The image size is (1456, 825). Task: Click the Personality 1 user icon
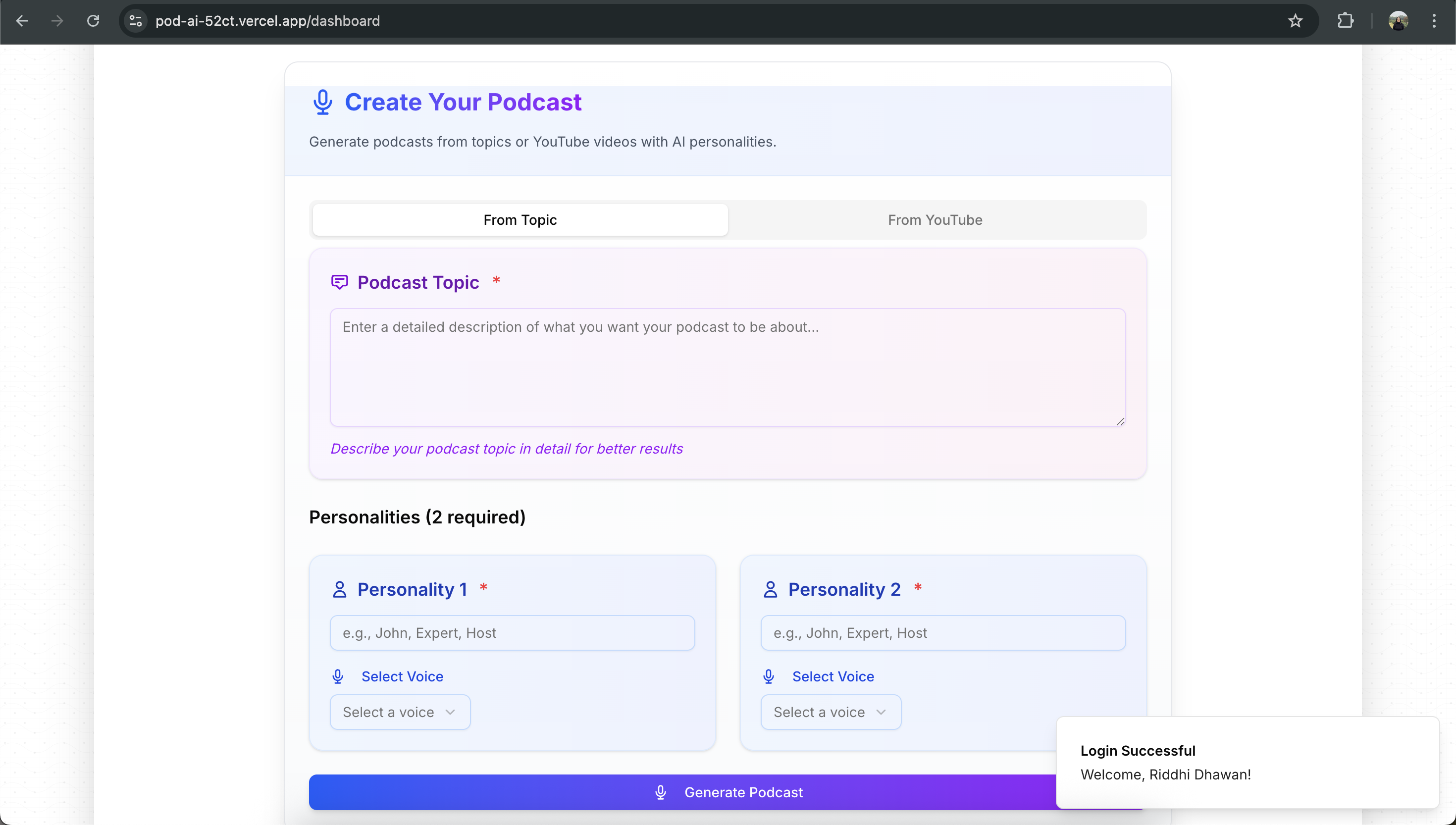coord(339,589)
